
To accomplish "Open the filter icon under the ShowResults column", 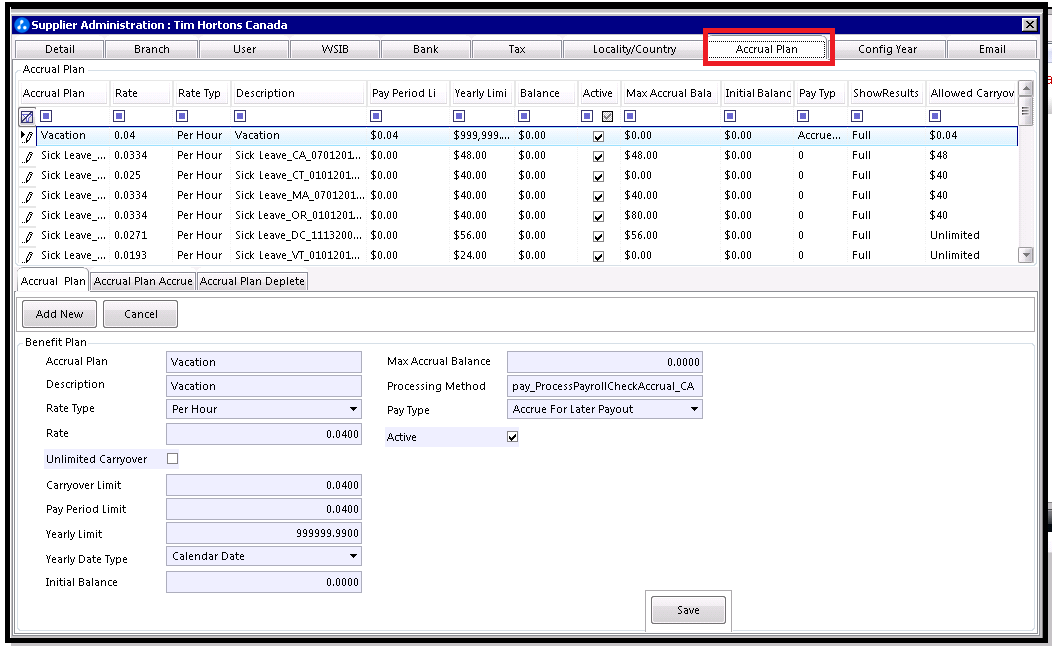I will pyautogui.click(x=857, y=116).
